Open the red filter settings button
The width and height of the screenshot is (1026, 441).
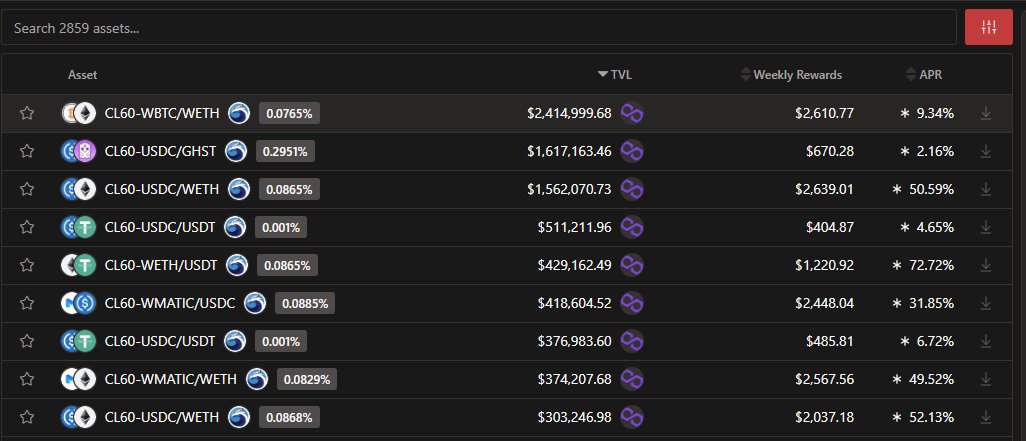coord(989,27)
